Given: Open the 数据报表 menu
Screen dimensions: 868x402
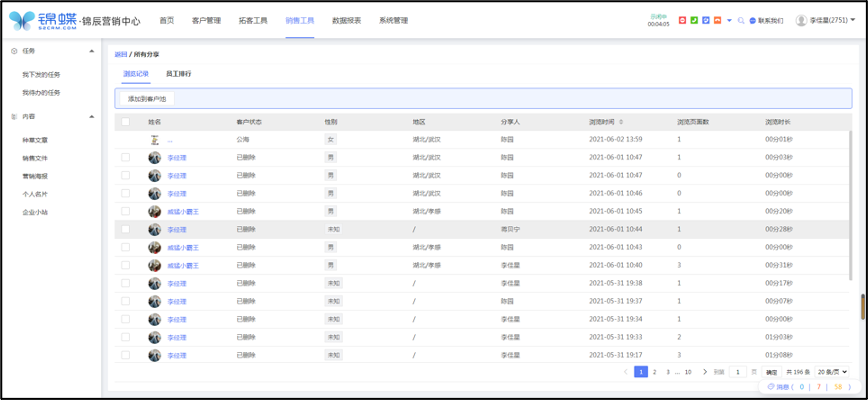Looking at the screenshot, I should [x=347, y=20].
